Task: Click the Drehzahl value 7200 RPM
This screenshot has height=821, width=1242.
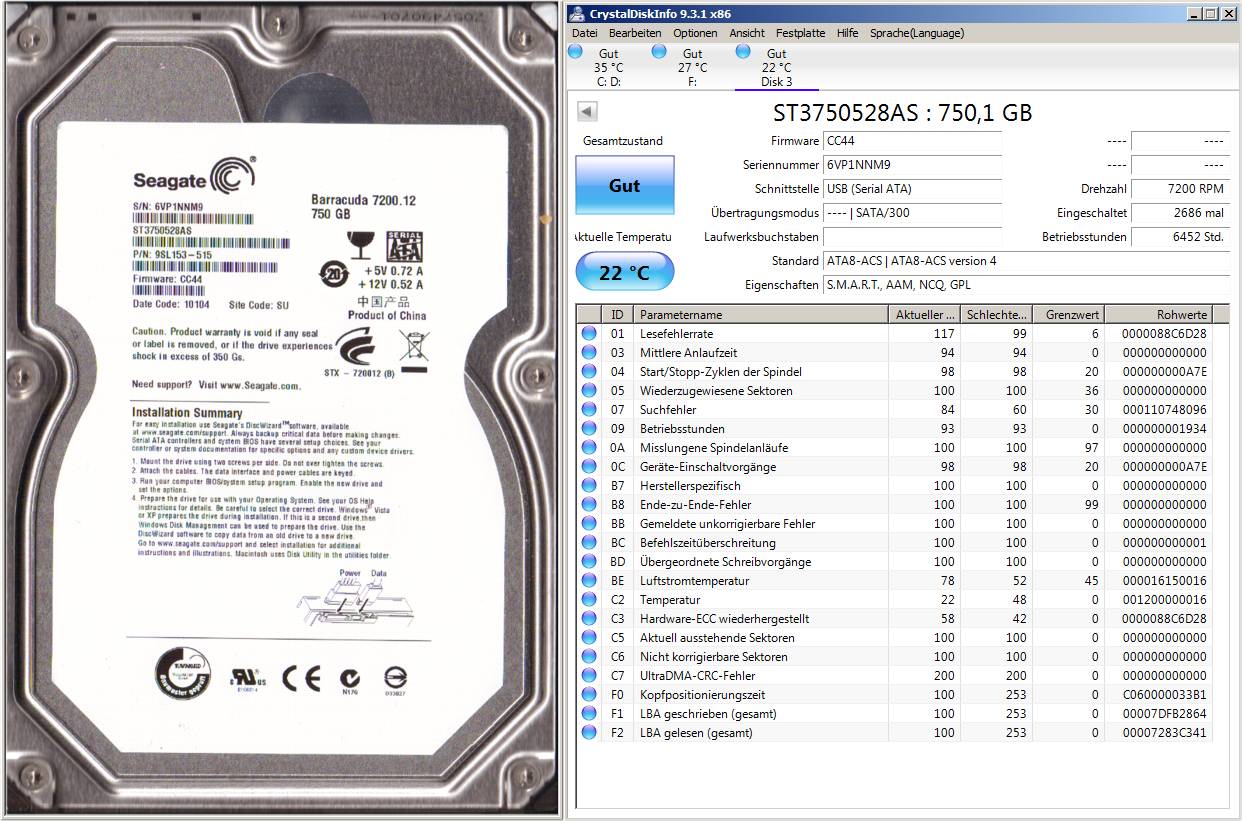Action: pyautogui.click(x=1180, y=189)
